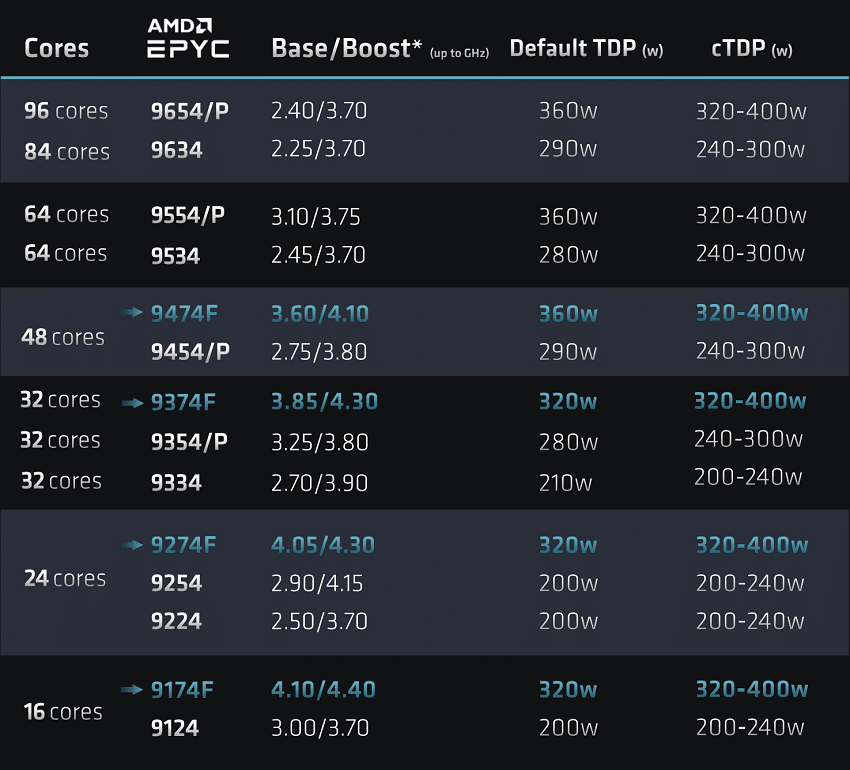Select model name "9654/P"
Screen dimensions: 850x770
190,111
